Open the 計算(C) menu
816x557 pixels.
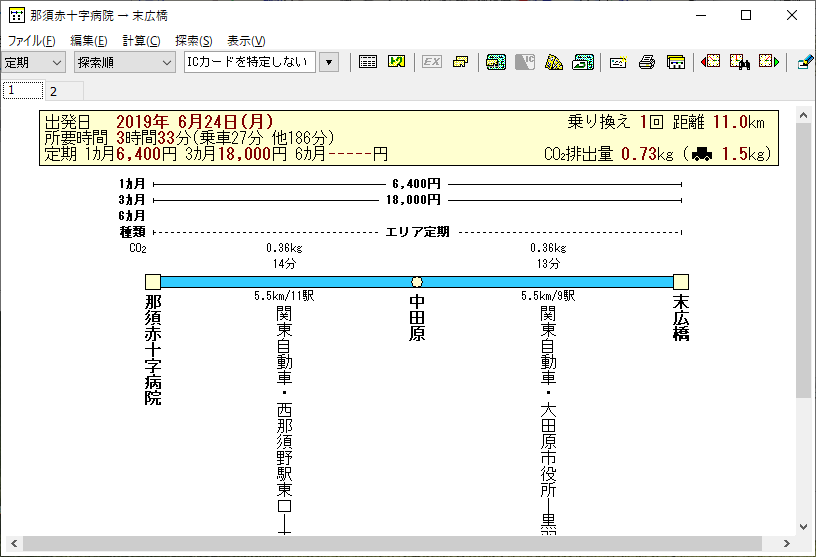pos(141,41)
